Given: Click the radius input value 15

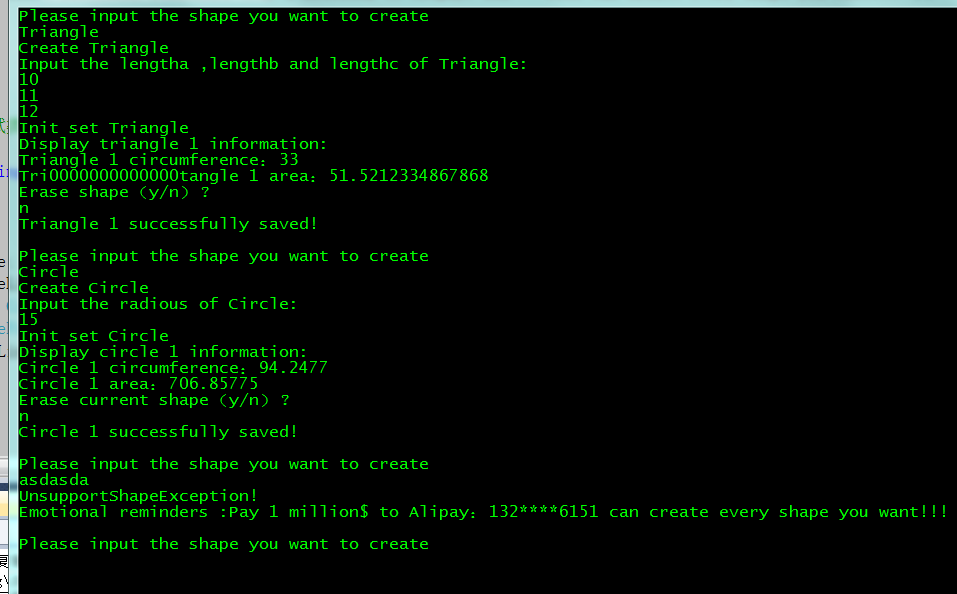Looking at the screenshot, I should (x=29, y=320).
